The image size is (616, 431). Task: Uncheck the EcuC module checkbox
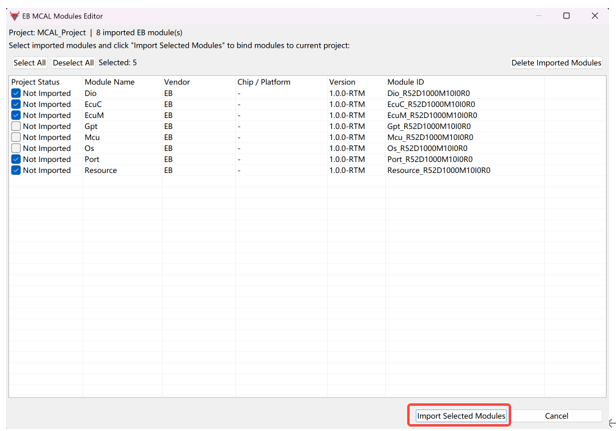pyautogui.click(x=16, y=104)
